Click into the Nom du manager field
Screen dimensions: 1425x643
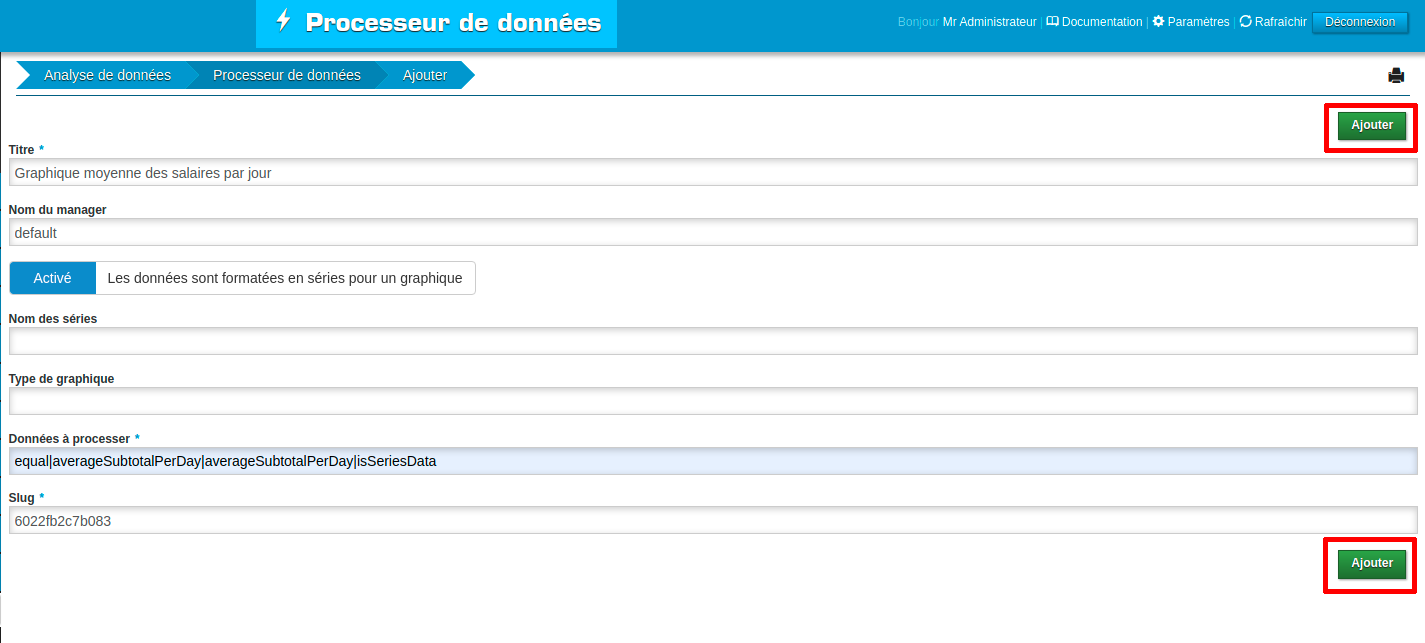tap(712, 233)
